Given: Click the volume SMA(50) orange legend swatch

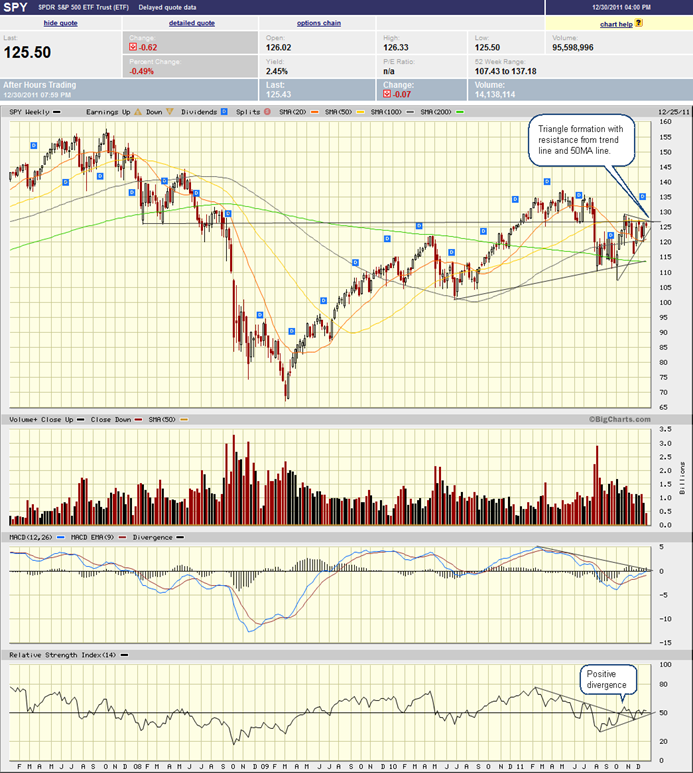Looking at the screenshot, I should tap(184, 420).
